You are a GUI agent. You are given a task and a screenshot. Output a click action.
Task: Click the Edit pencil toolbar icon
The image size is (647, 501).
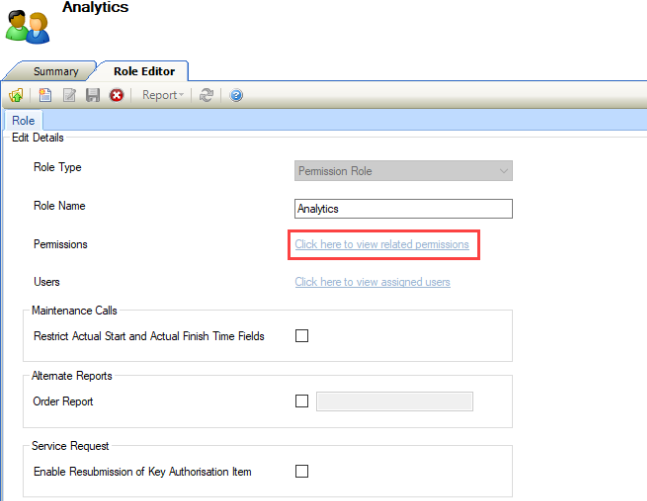[x=69, y=95]
